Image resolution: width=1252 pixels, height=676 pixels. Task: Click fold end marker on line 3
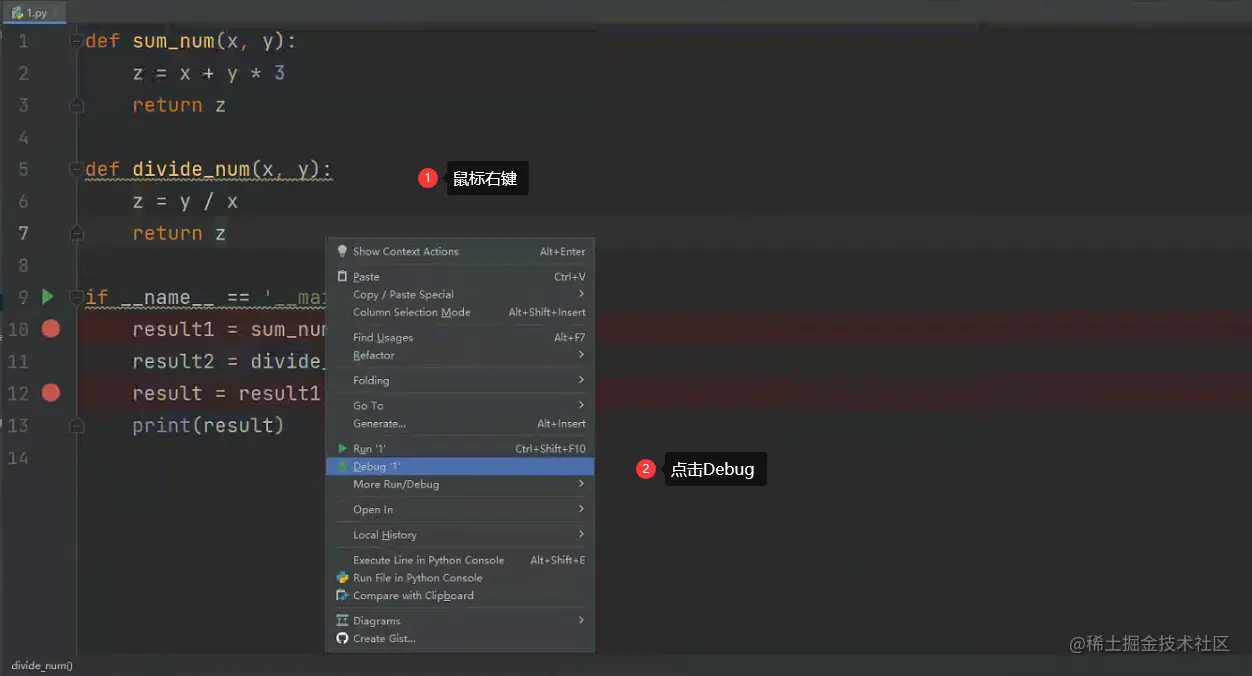click(x=76, y=105)
